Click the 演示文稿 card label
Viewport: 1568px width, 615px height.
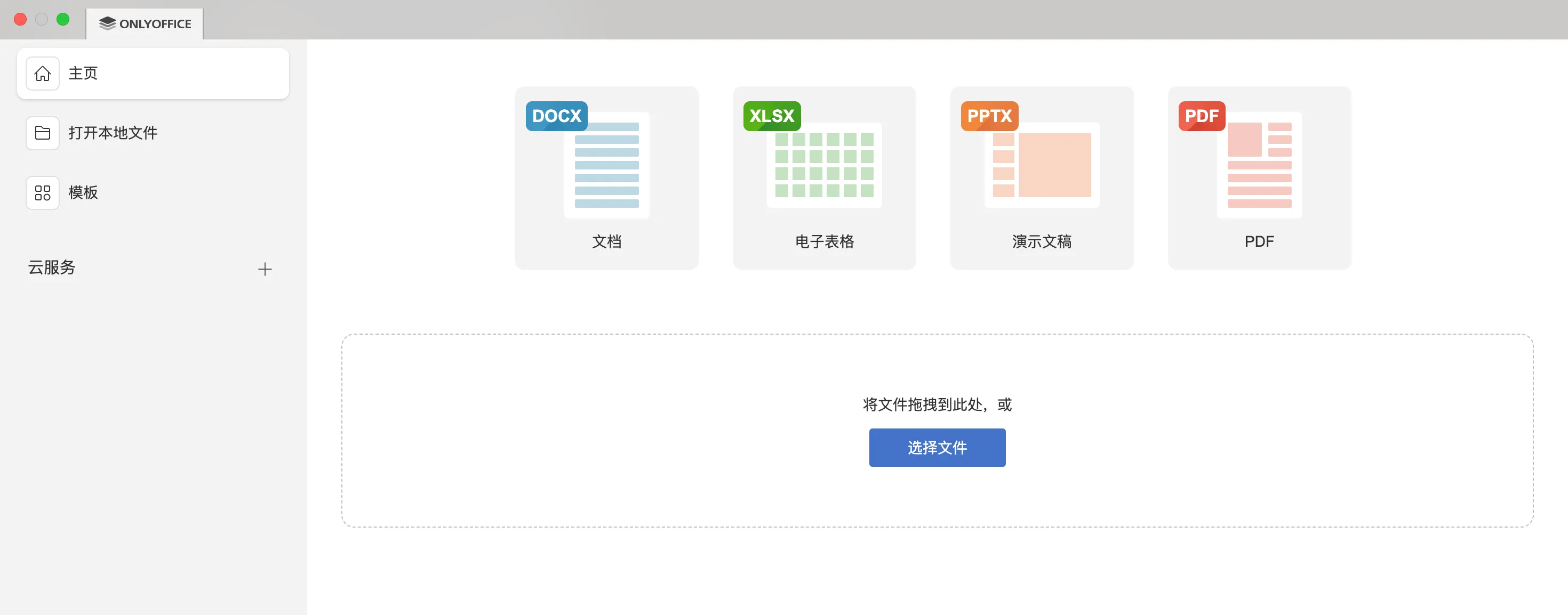tap(1041, 241)
